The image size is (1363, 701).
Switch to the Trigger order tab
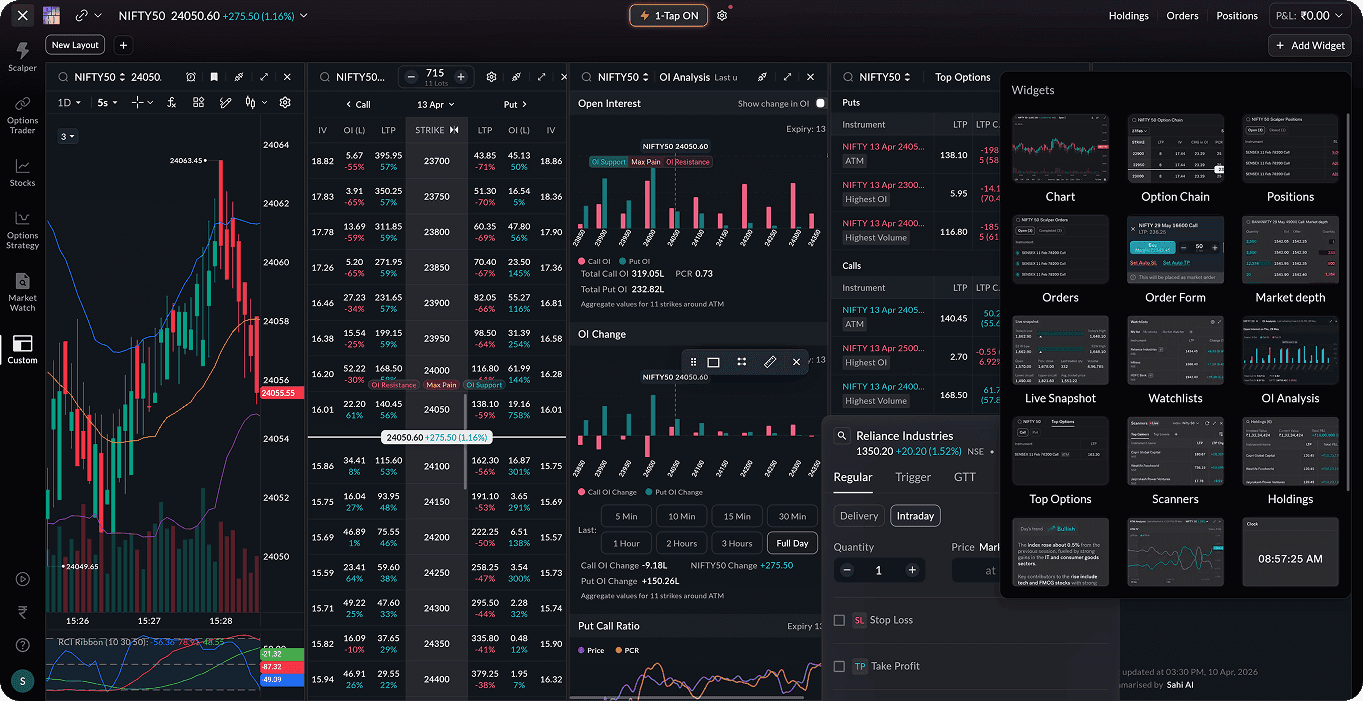coord(912,477)
